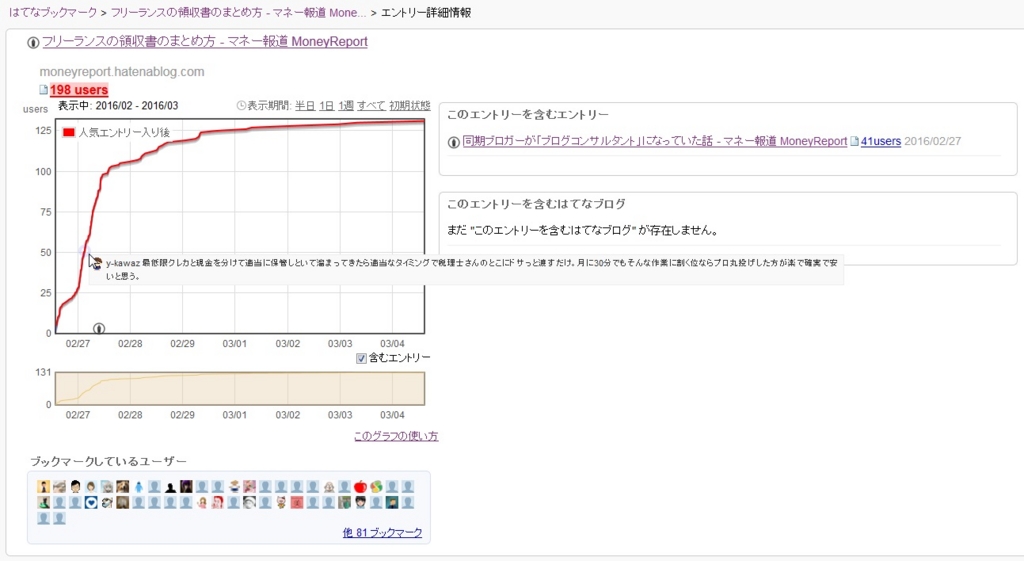This screenshot has height=561, width=1024.
Task: Select the small blue penguin-like avatar
Action: 138,487
